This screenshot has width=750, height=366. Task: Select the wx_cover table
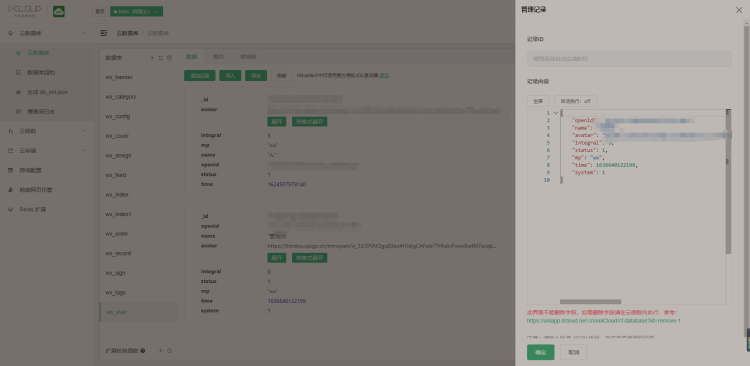pos(139,136)
